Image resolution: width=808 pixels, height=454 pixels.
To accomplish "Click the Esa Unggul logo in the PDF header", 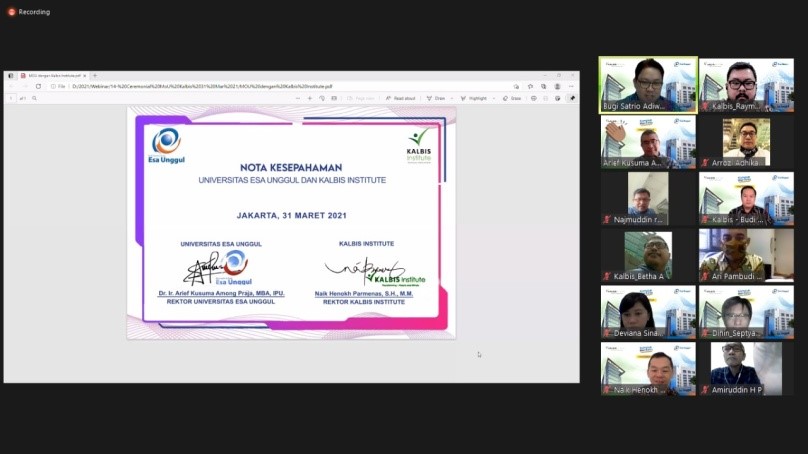I will click(166, 145).
